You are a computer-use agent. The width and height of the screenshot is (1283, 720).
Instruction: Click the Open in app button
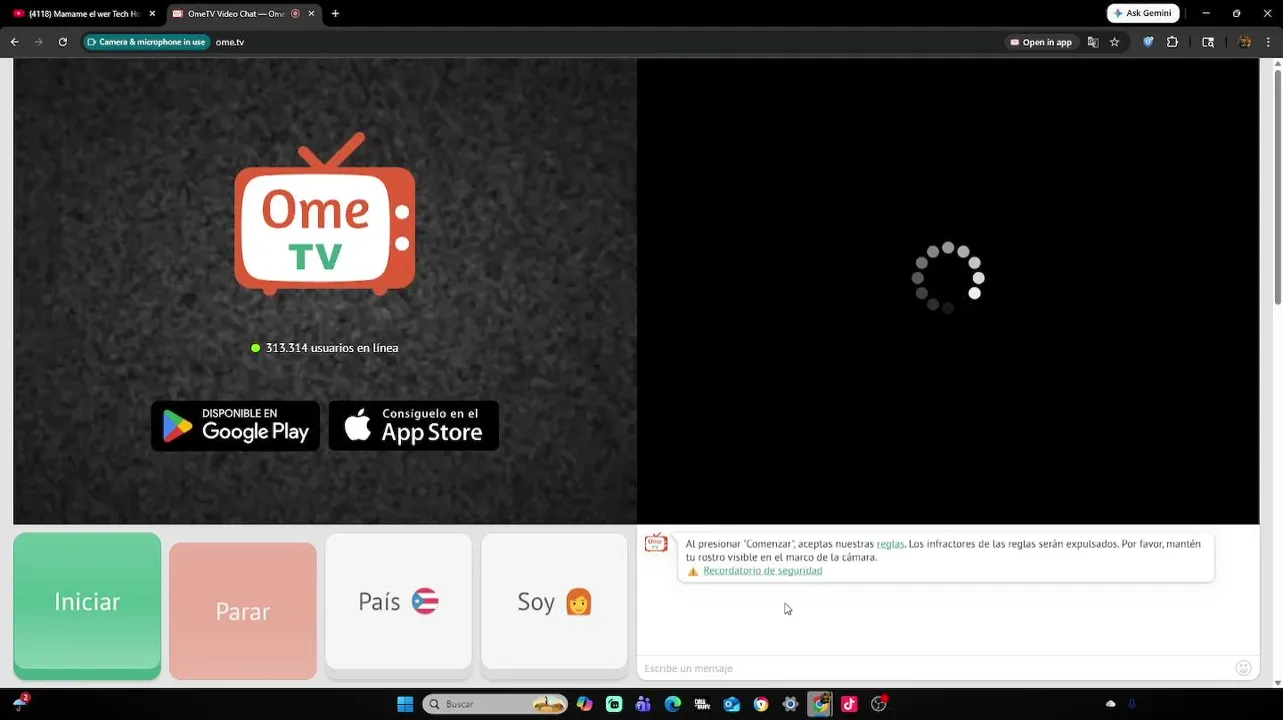click(x=1041, y=42)
